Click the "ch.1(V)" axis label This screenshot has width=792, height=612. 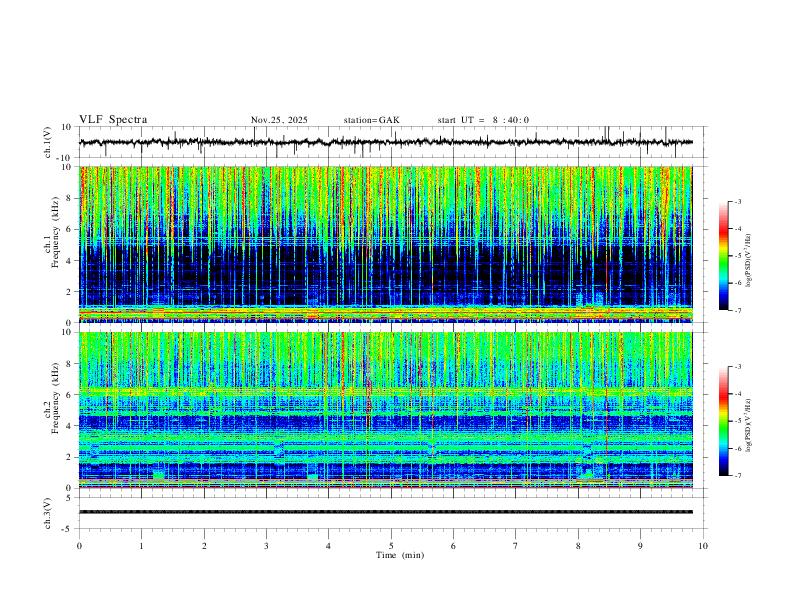click(48, 142)
